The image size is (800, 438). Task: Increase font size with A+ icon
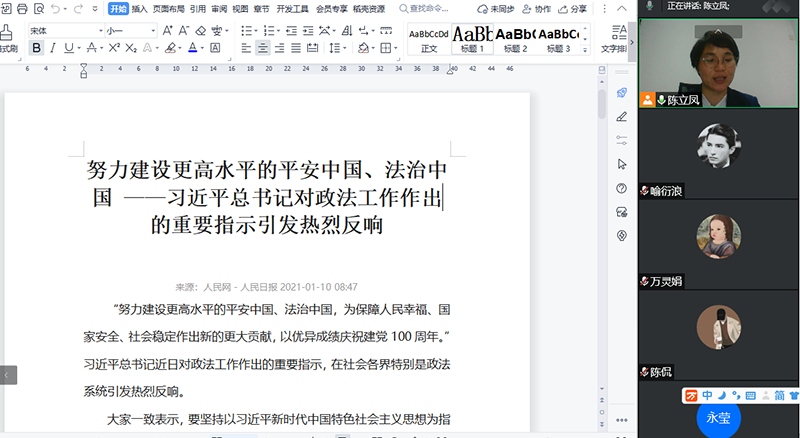(167, 31)
